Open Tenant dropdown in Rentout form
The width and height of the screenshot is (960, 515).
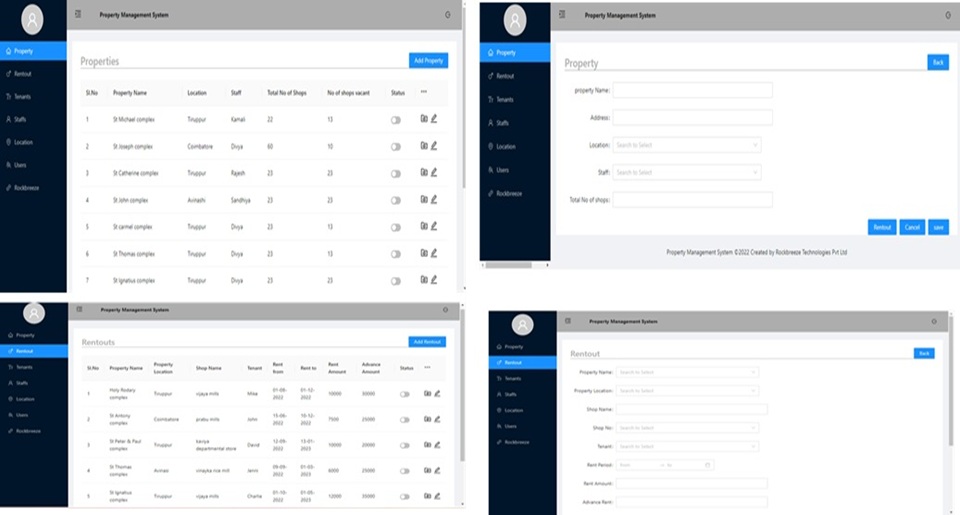[x=686, y=446]
